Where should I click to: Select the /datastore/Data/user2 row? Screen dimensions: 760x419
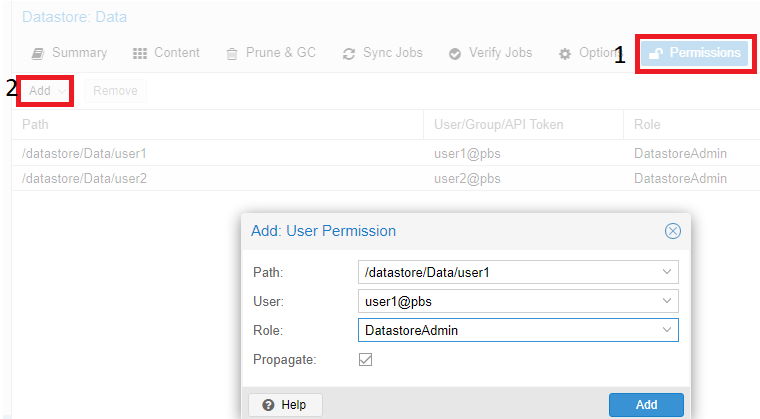coord(386,178)
